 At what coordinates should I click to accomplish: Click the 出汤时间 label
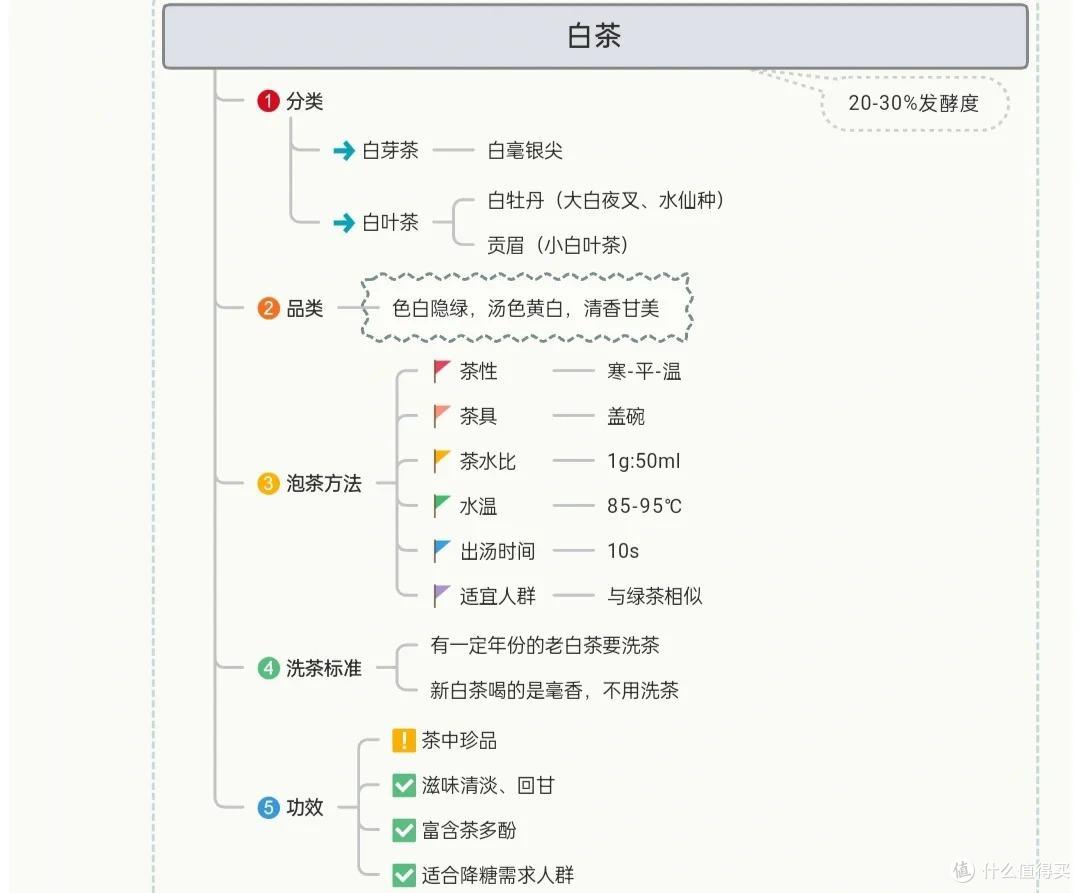pyautogui.click(x=497, y=551)
